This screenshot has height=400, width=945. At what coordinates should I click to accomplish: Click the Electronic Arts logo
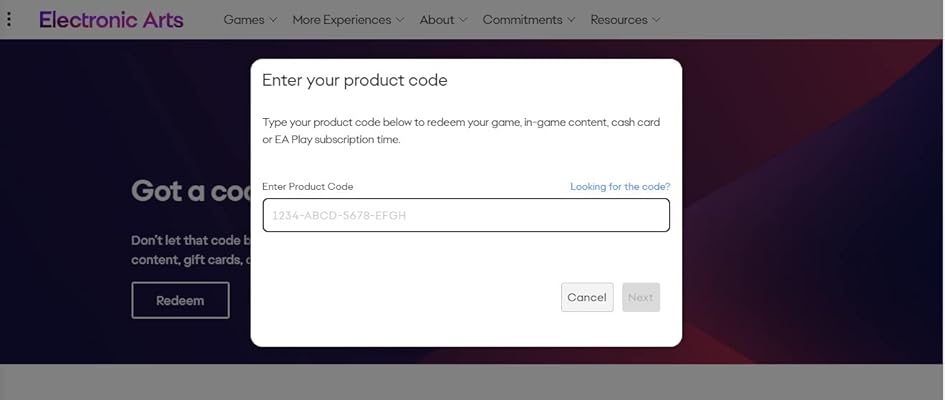tap(111, 19)
